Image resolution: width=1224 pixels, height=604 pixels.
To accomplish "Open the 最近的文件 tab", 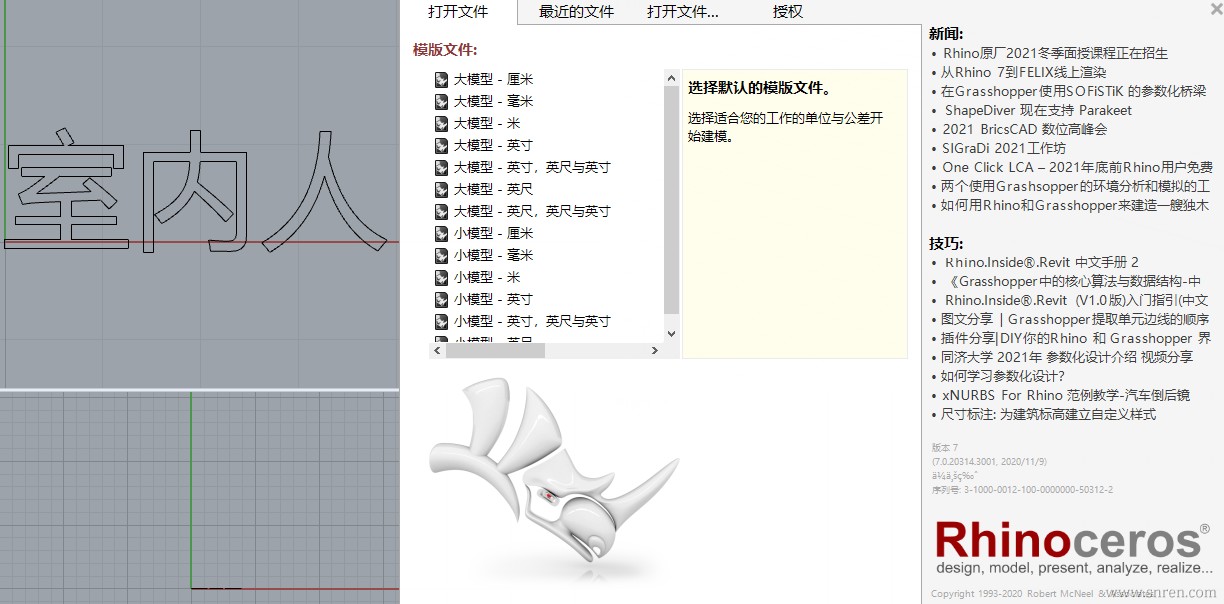I will (576, 12).
